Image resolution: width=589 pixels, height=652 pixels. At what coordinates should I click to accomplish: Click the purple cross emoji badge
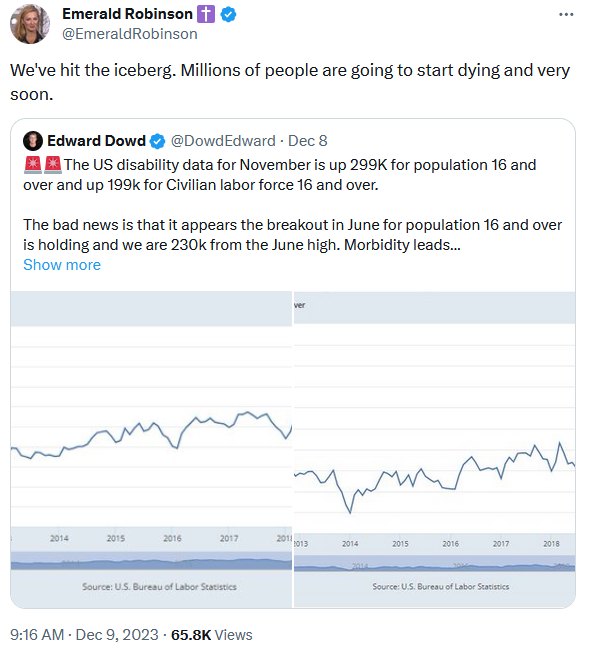pos(206,15)
